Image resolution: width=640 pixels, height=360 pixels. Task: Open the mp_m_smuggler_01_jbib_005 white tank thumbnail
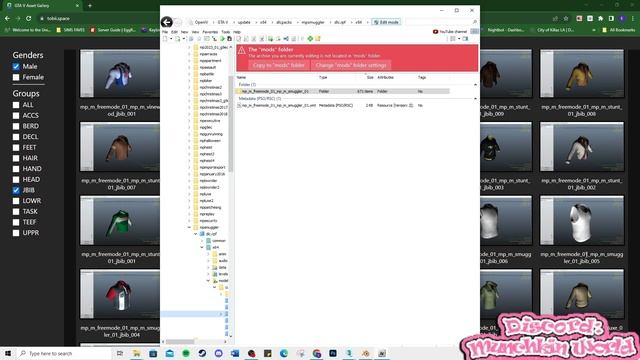pyautogui.click(x=582, y=220)
